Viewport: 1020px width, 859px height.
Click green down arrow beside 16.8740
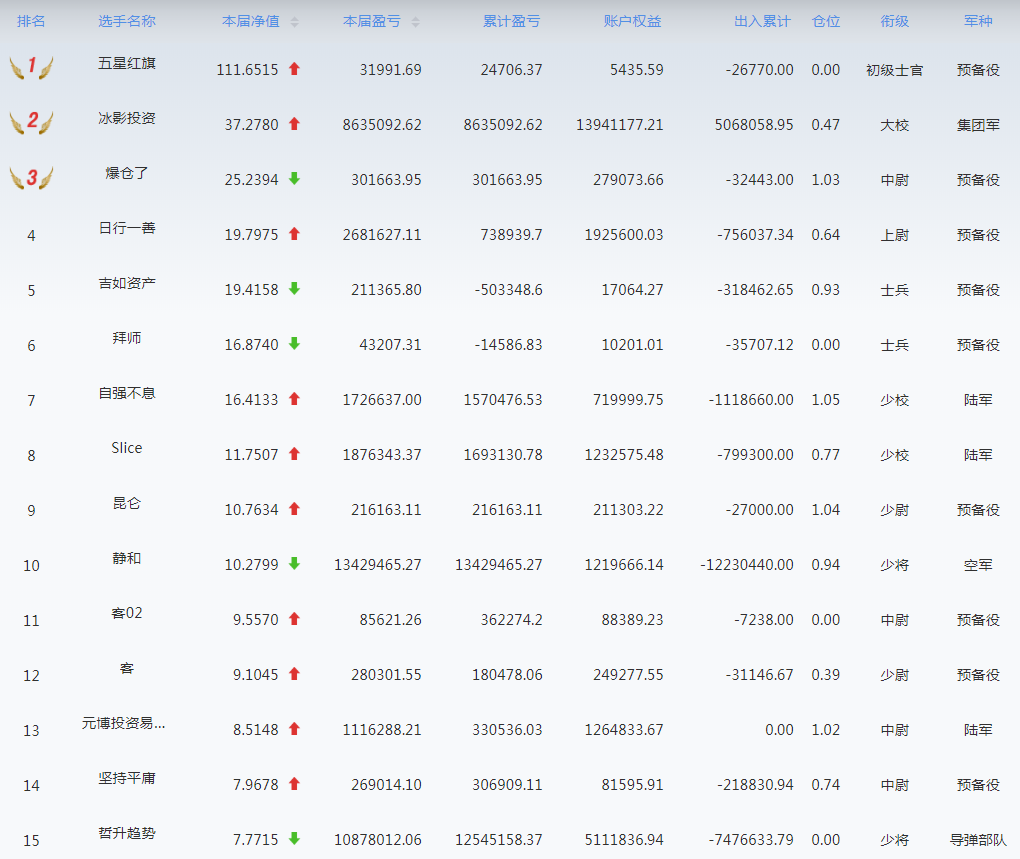pyautogui.click(x=294, y=344)
